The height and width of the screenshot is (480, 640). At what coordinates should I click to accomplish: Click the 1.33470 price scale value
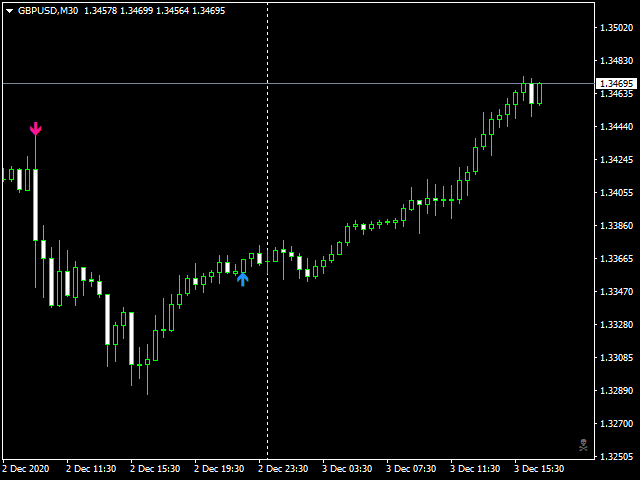(616, 292)
